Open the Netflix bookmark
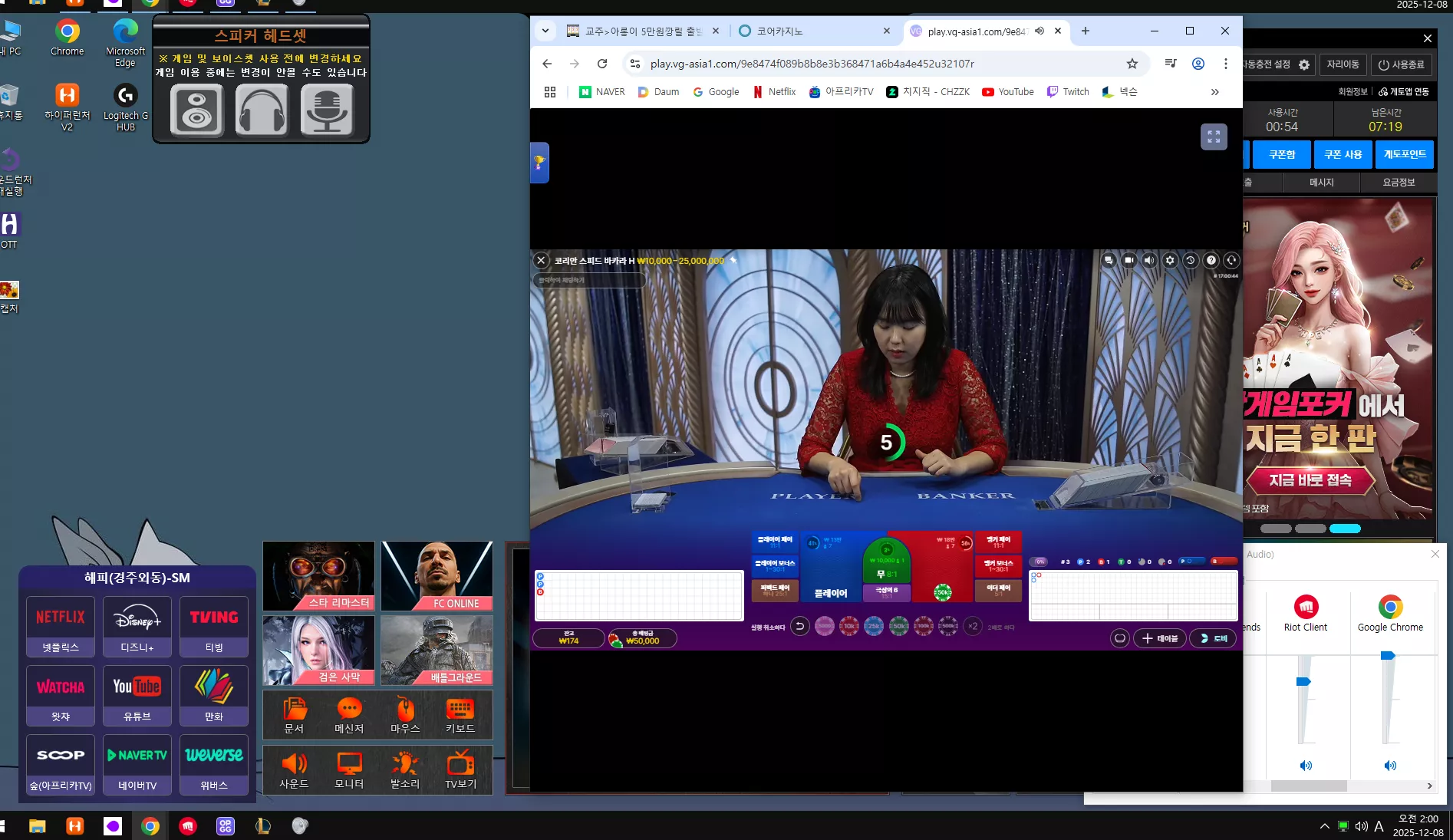The width and height of the screenshot is (1453, 840). pos(774,91)
